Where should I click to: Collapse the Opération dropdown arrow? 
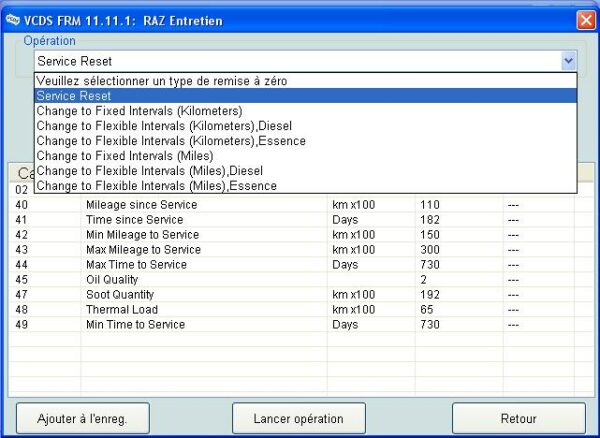568,61
